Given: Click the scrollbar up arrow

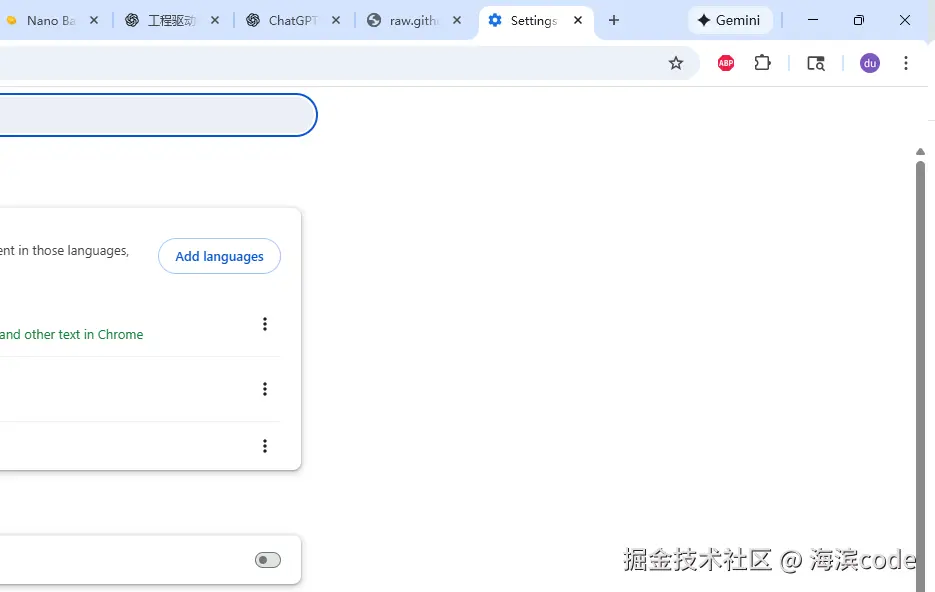Looking at the screenshot, I should click(x=919, y=152).
